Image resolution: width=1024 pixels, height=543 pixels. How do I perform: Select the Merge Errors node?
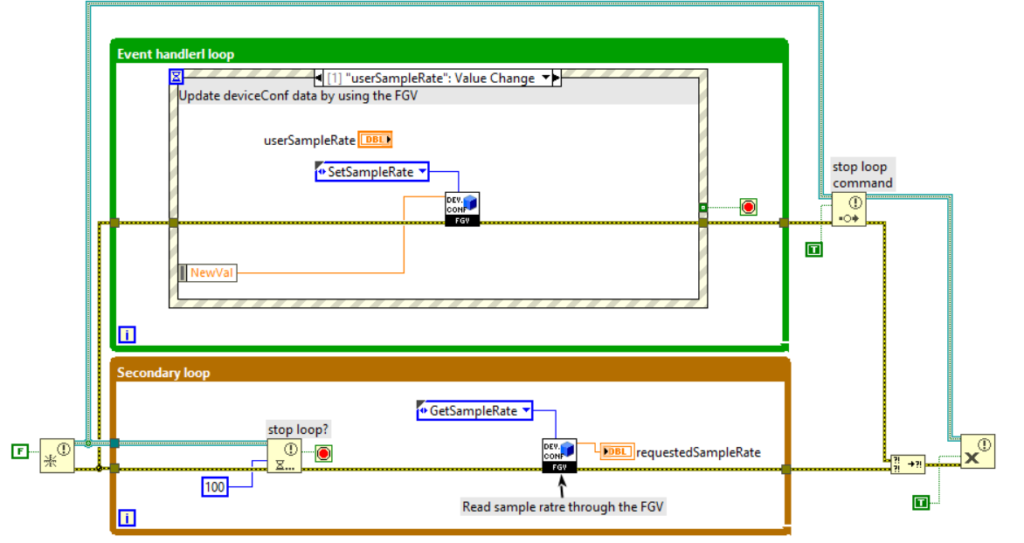pyautogui.click(x=908, y=464)
